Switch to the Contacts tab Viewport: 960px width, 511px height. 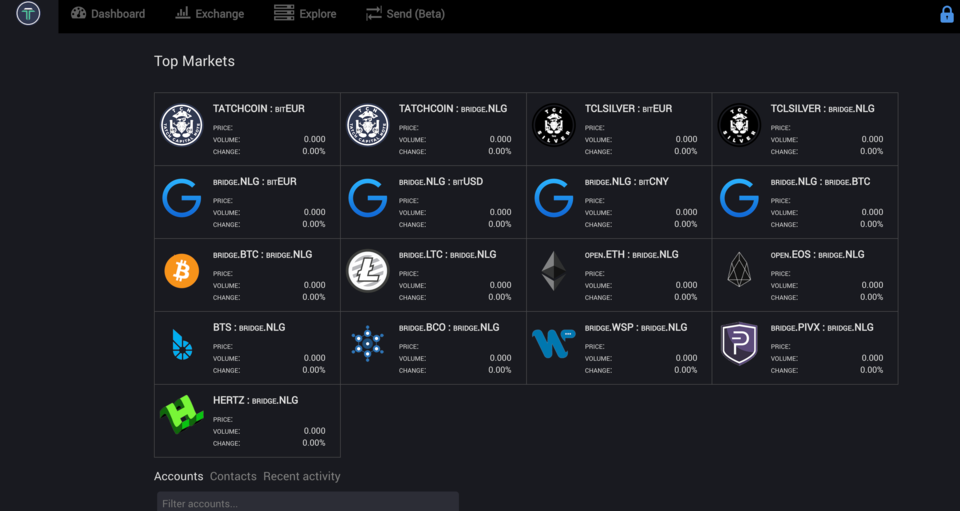[233, 476]
